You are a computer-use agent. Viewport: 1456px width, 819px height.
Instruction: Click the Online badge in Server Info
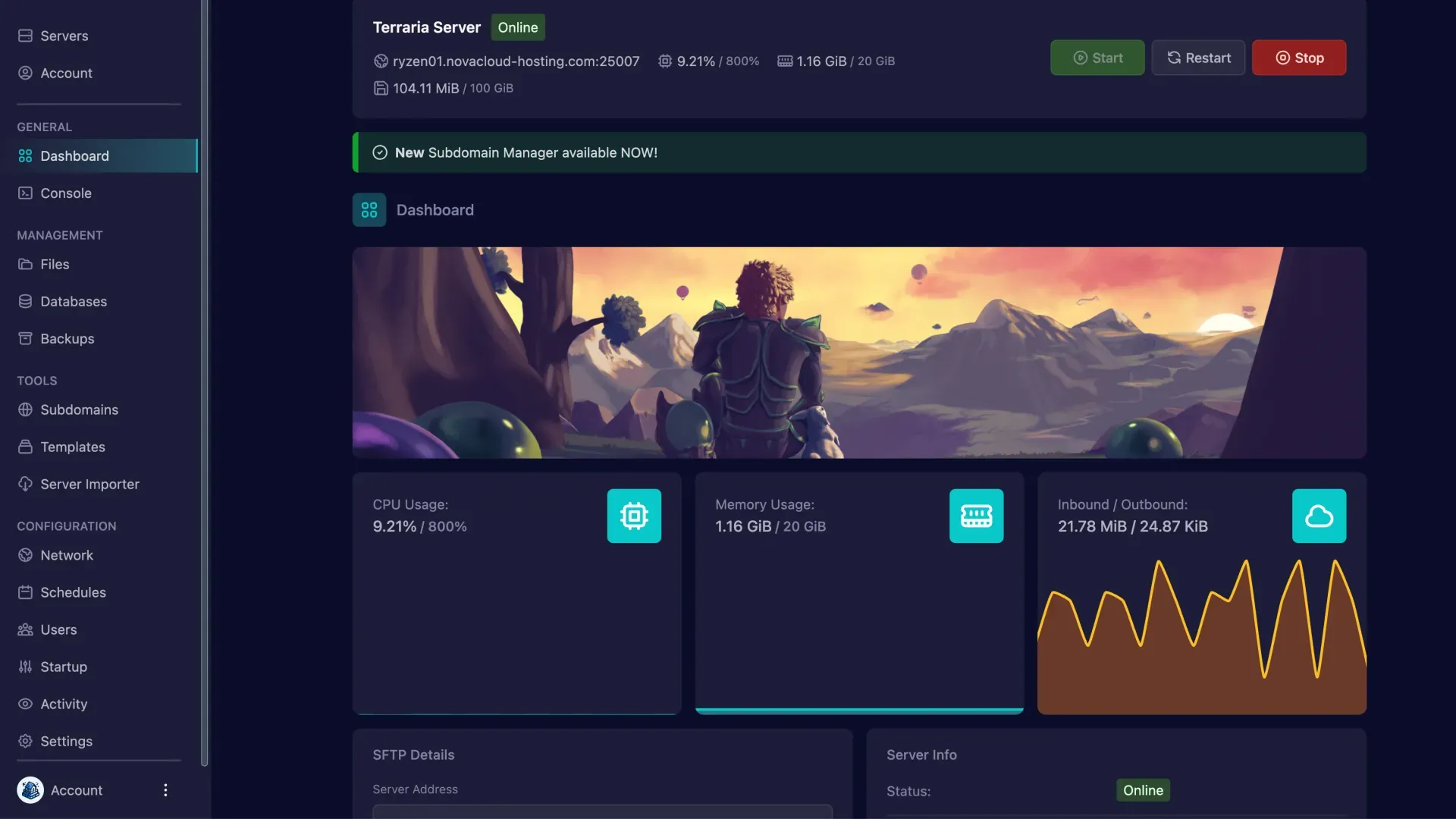[x=1143, y=790]
